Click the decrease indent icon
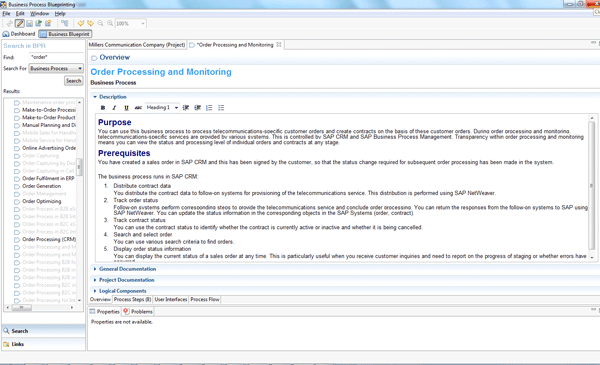This screenshot has width=600, height=365. click(186, 108)
